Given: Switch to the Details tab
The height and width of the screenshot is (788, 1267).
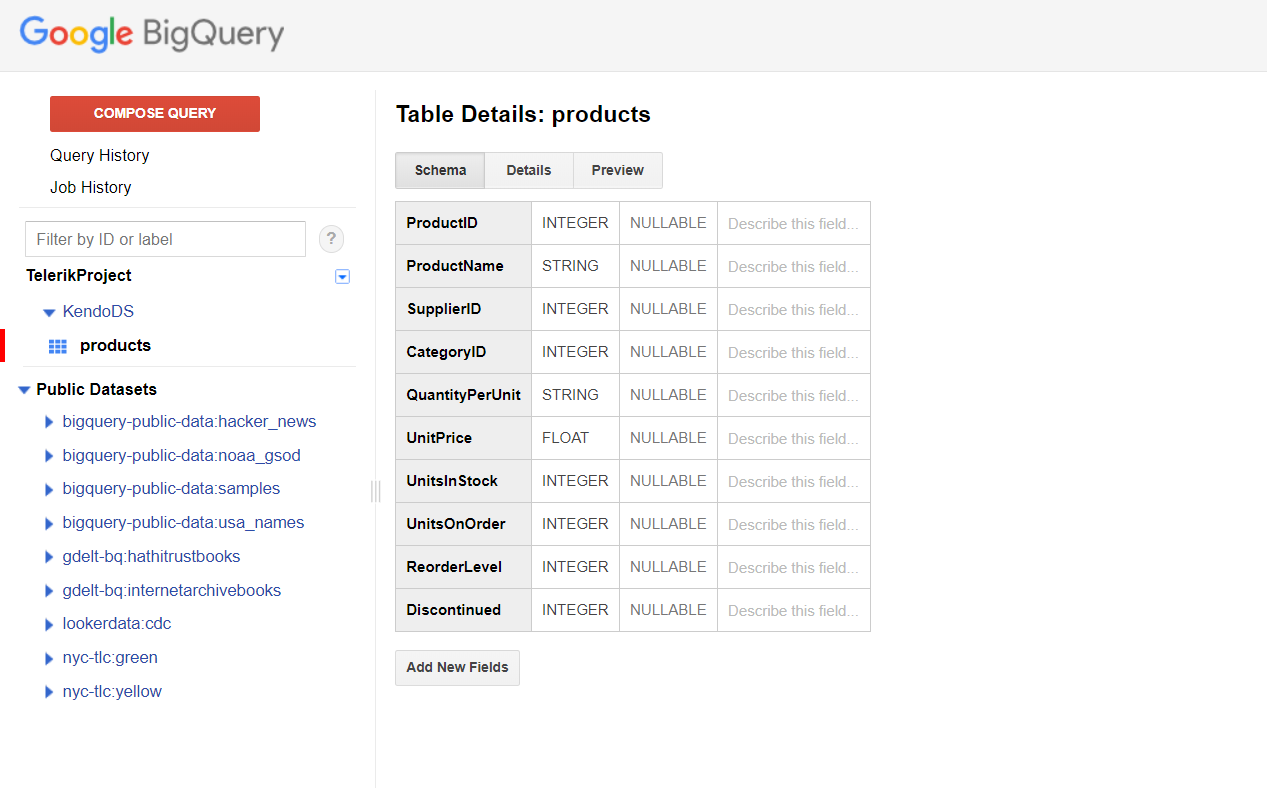Looking at the screenshot, I should (x=528, y=170).
